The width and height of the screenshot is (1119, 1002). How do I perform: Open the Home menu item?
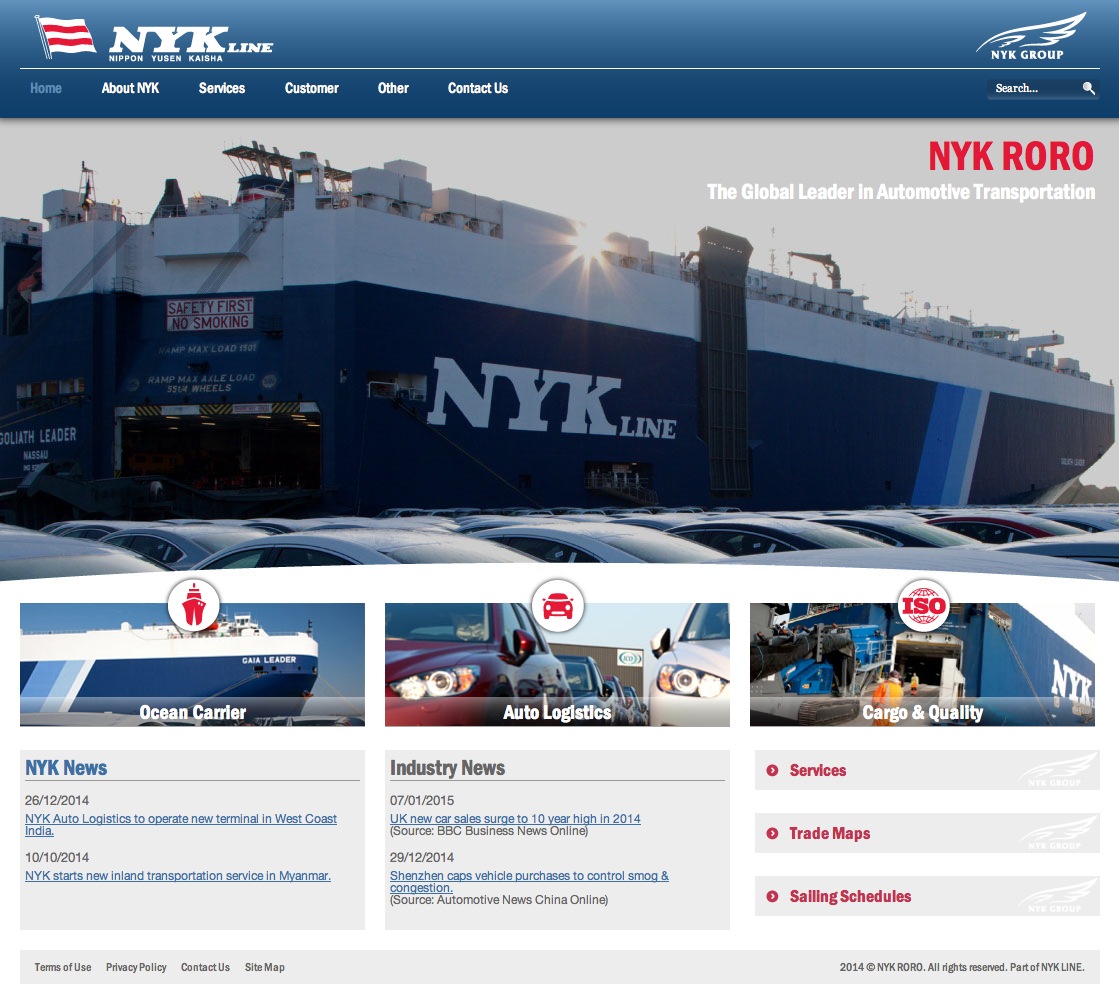coord(46,88)
